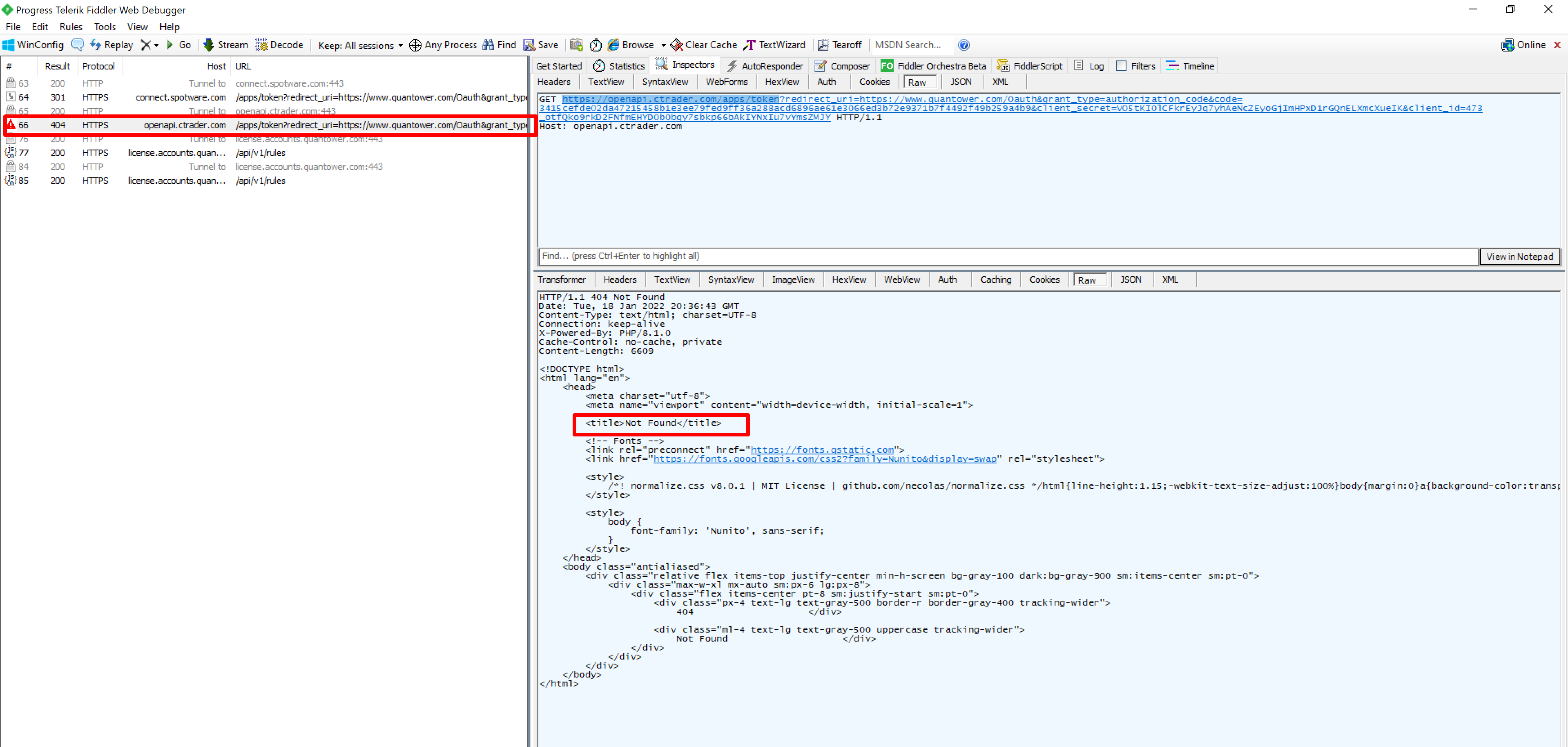
Task: Open the Rules menu
Action: (71, 27)
